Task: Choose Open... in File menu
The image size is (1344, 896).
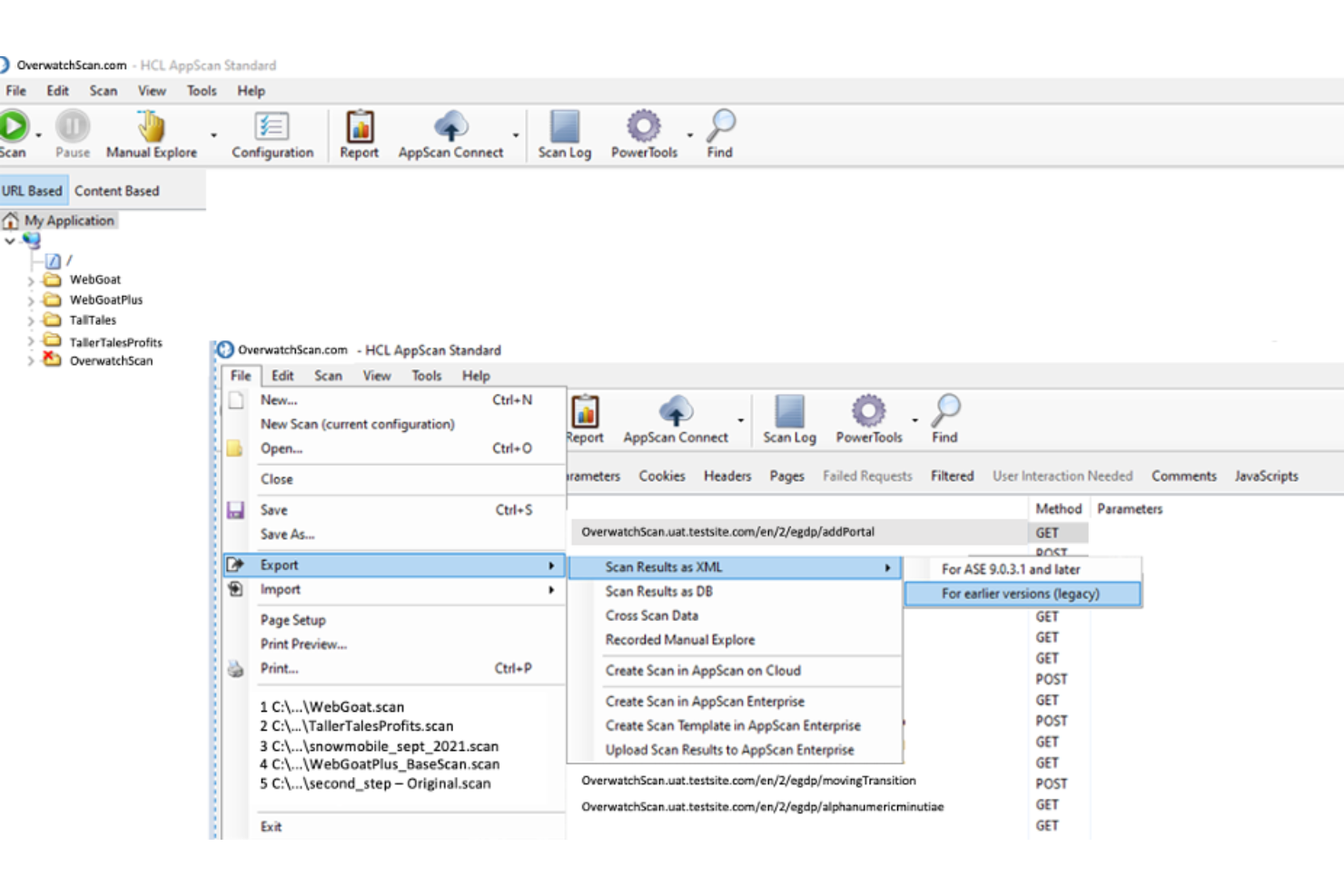Action: (x=394, y=448)
